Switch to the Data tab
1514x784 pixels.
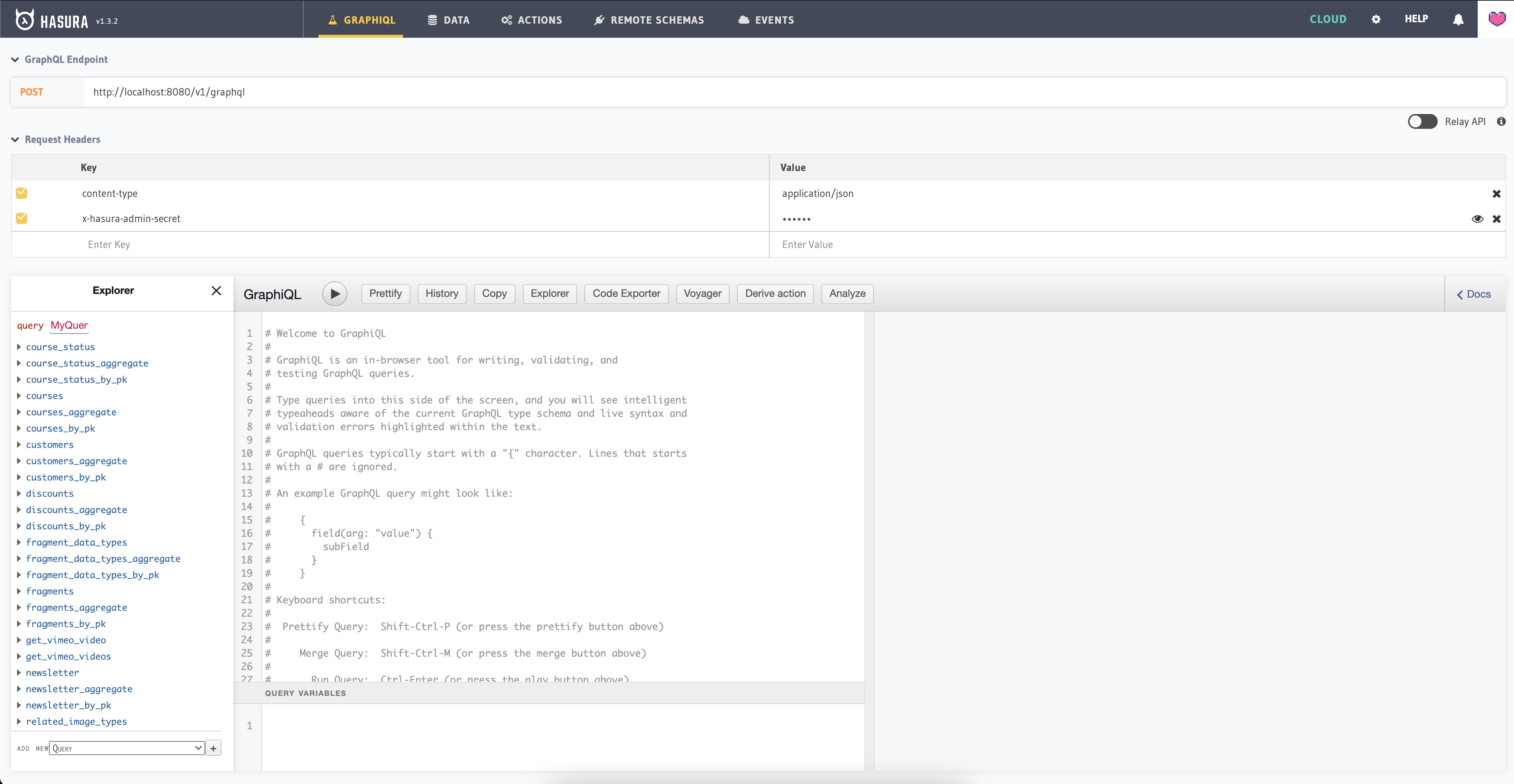(x=448, y=20)
